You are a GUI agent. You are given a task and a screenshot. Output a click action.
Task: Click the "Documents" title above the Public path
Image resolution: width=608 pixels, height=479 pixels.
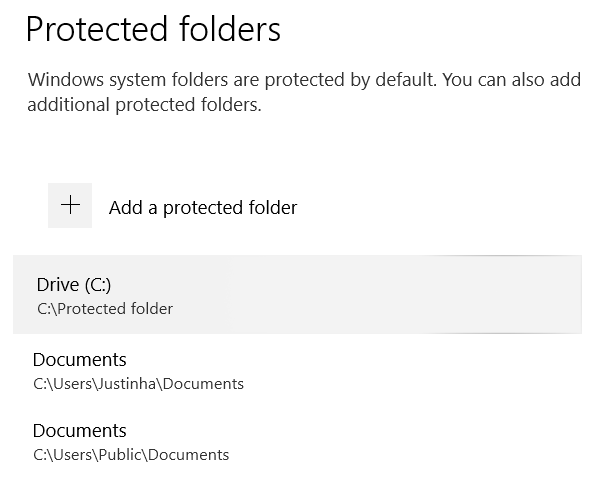point(80,431)
